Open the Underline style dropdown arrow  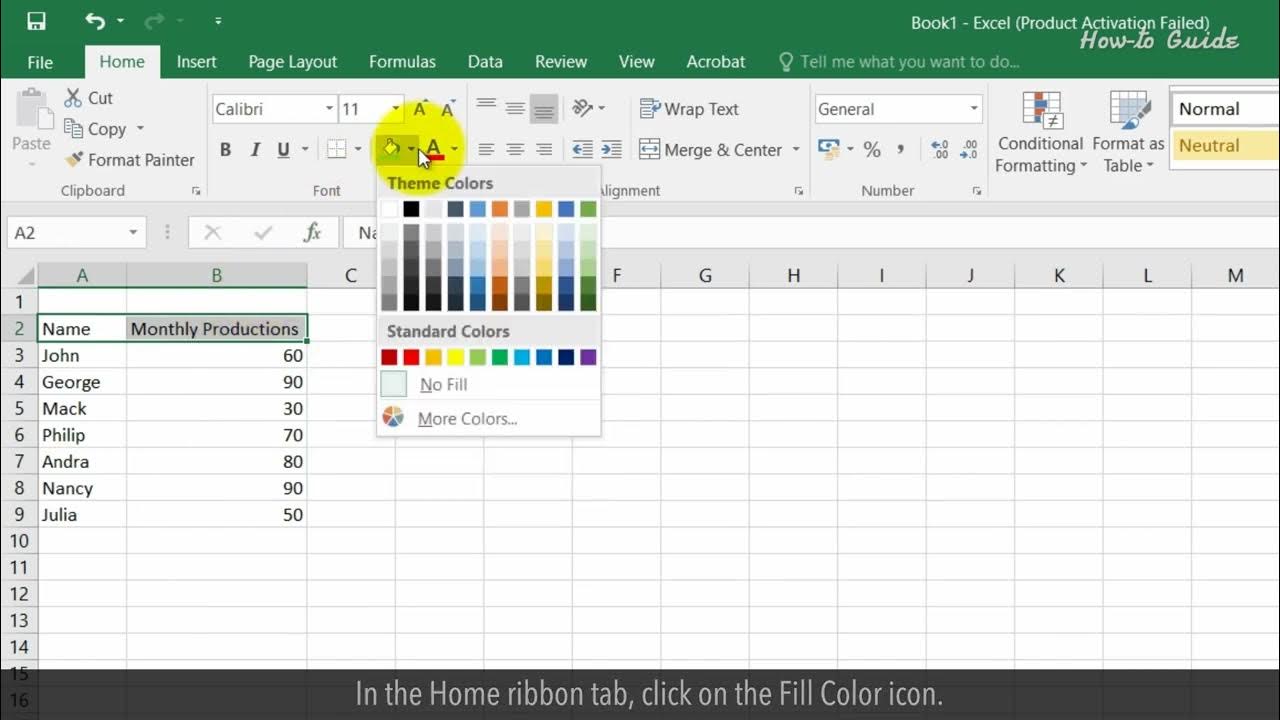click(304, 150)
